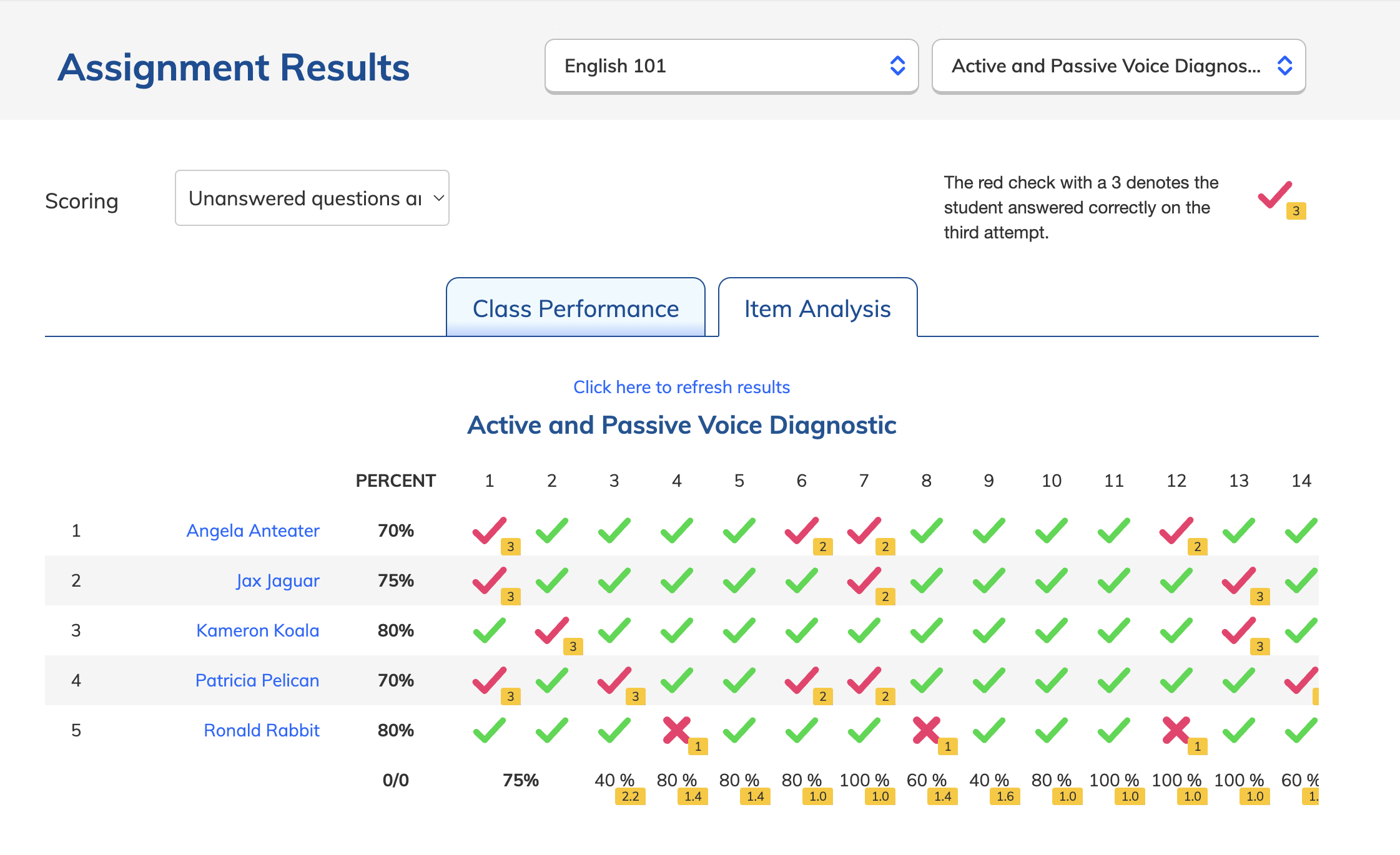The height and width of the screenshot is (855, 1400).
Task: Switch to the Class Performance tab
Action: point(576,308)
